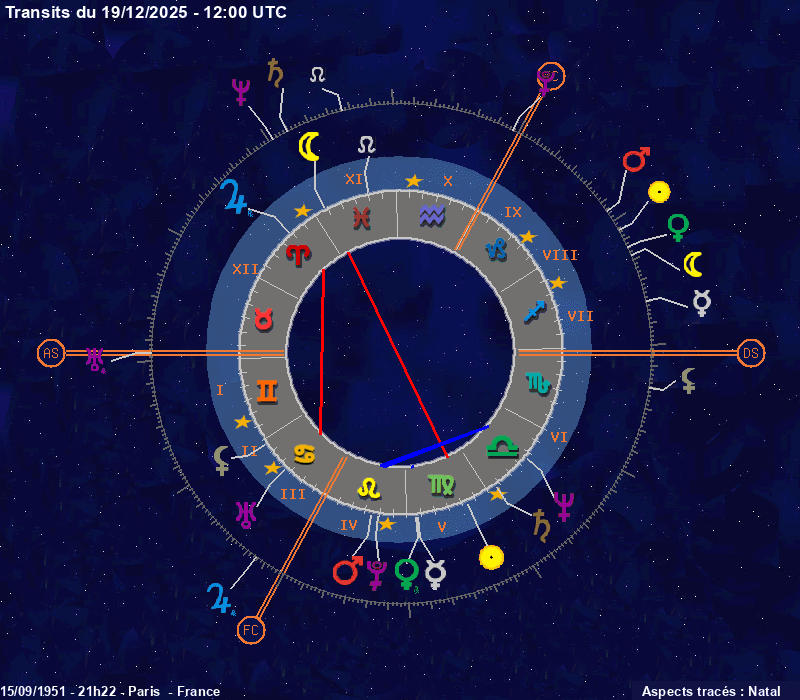Screen dimensions: 800x700
Task: Click the Aquarius wave symbol
Action: point(432,215)
